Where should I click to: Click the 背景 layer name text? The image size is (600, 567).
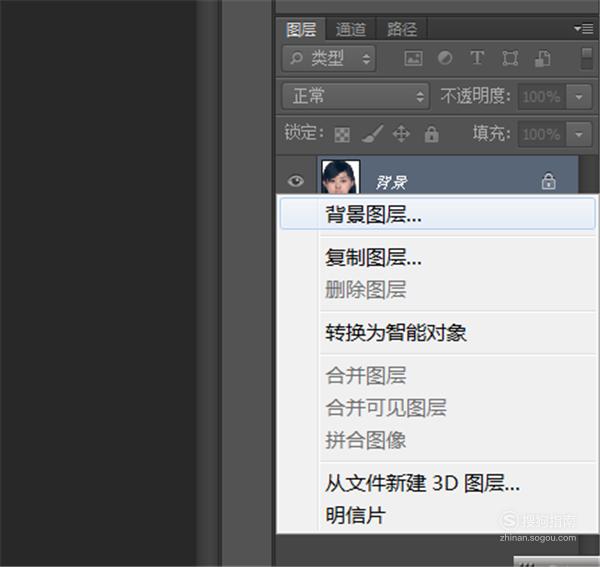coord(391,182)
